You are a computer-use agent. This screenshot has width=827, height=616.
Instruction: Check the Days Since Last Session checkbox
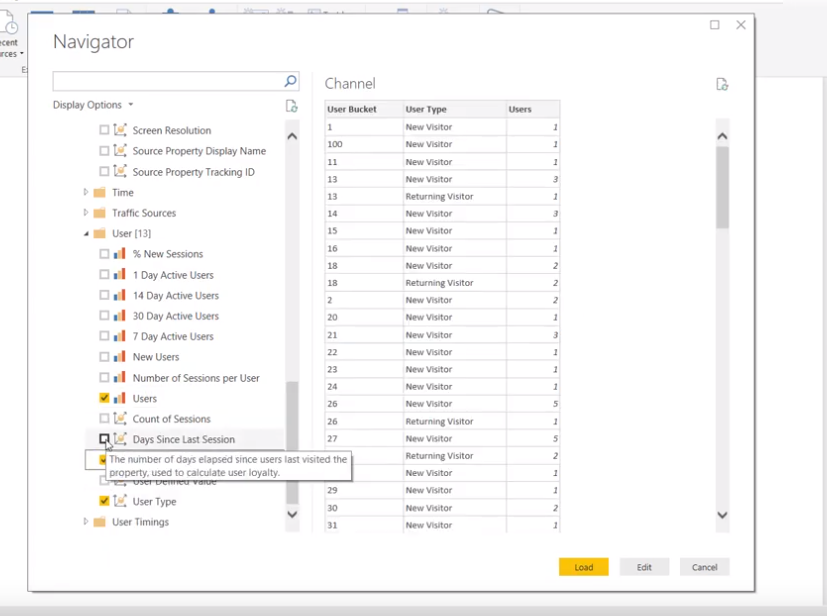104,439
